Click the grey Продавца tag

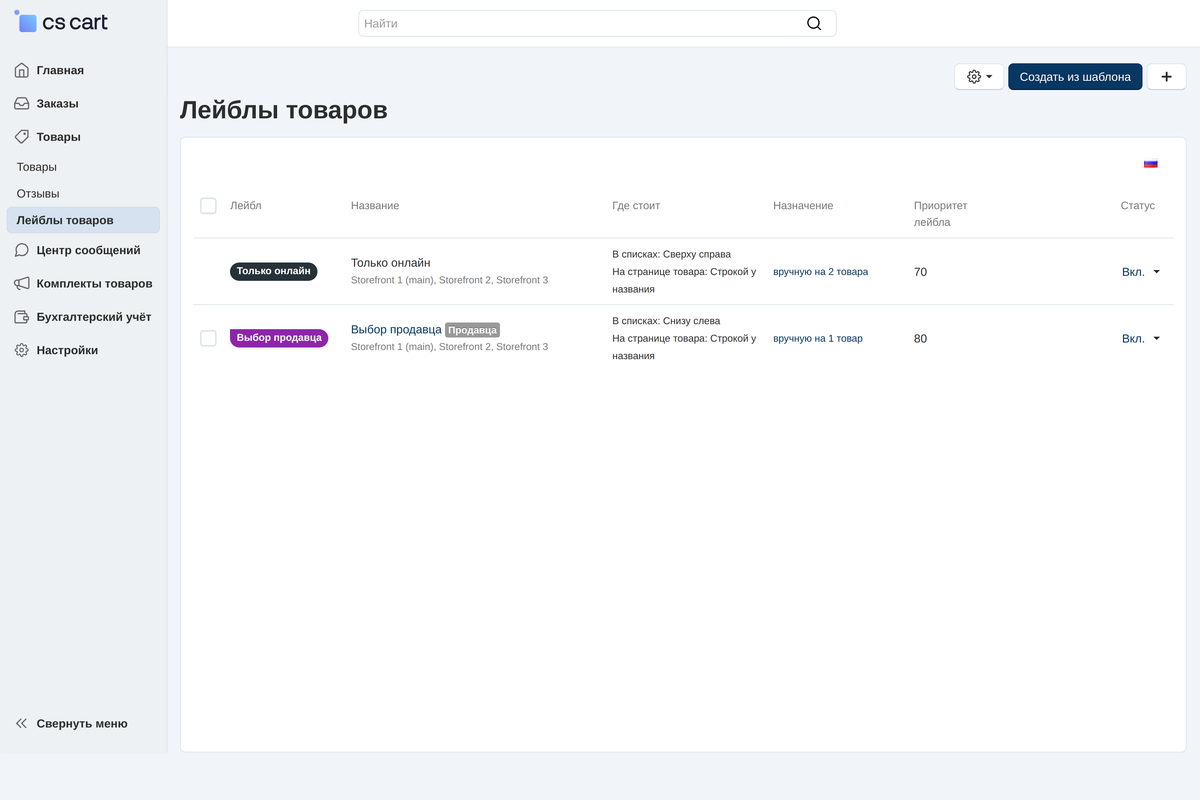point(472,330)
